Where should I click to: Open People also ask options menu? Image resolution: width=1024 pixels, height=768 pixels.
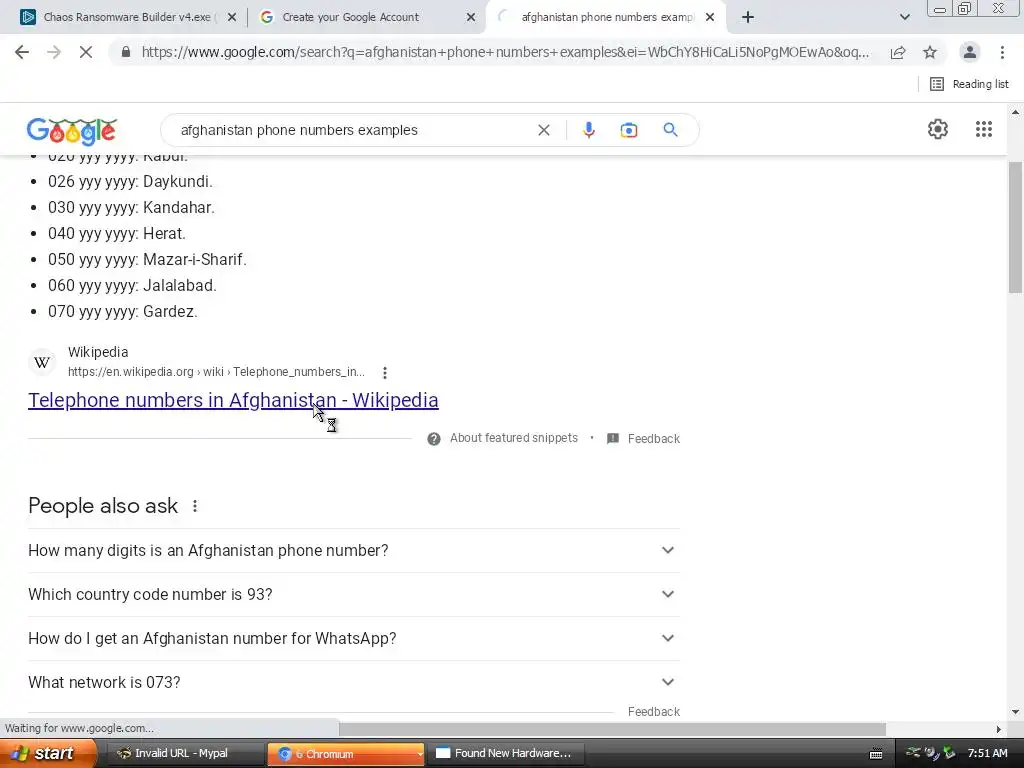195,505
